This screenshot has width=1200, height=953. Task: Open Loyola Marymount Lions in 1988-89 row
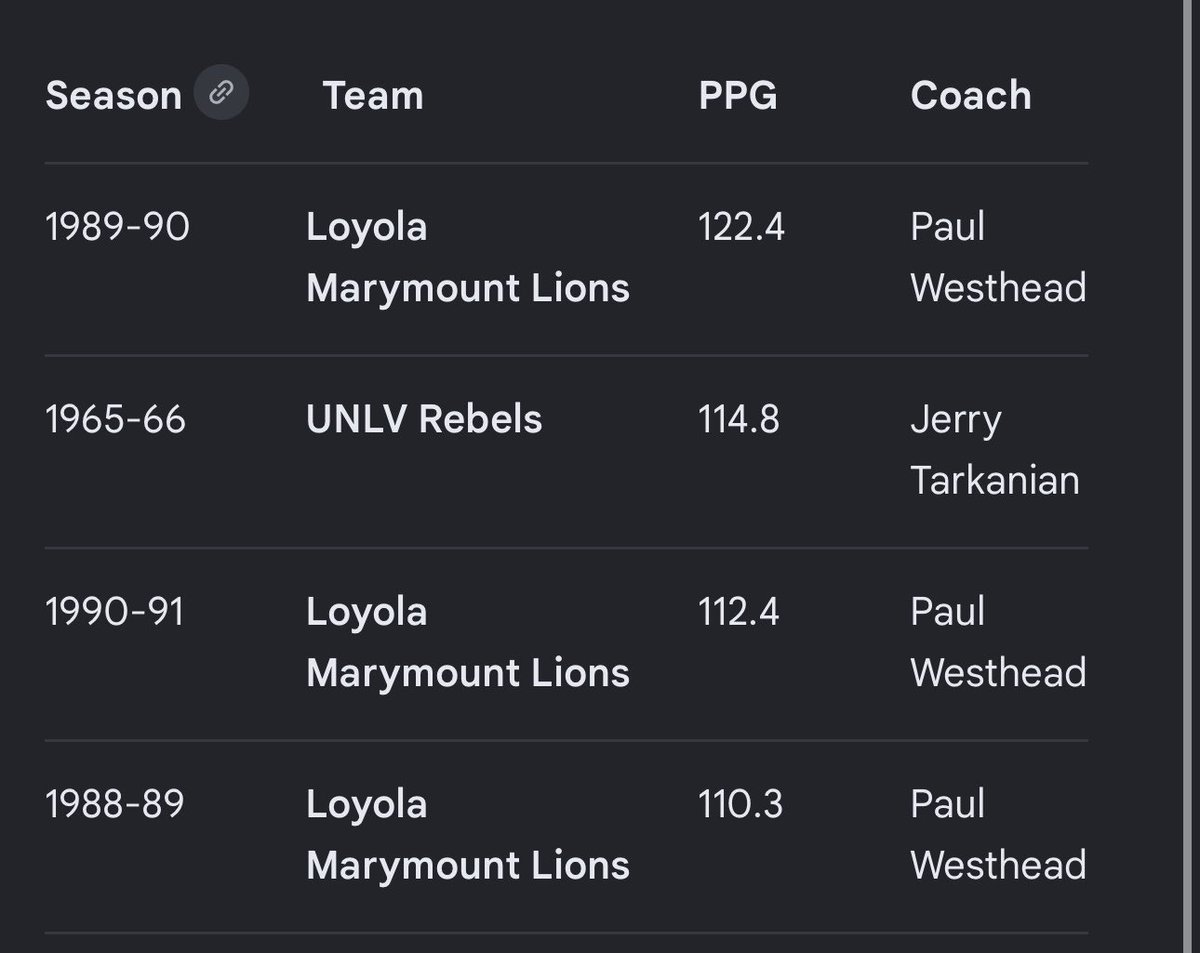pos(468,835)
